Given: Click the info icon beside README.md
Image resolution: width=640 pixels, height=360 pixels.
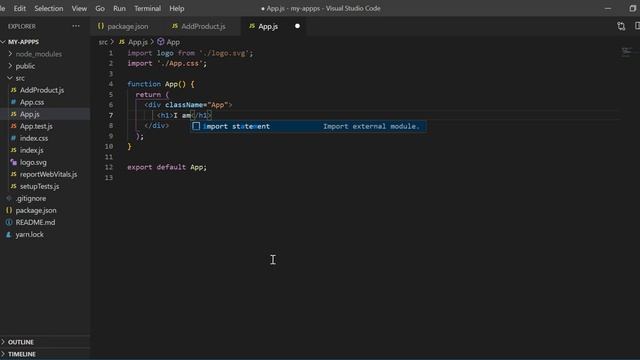Looking at the screenshot, I should click(x=9, y=222).
